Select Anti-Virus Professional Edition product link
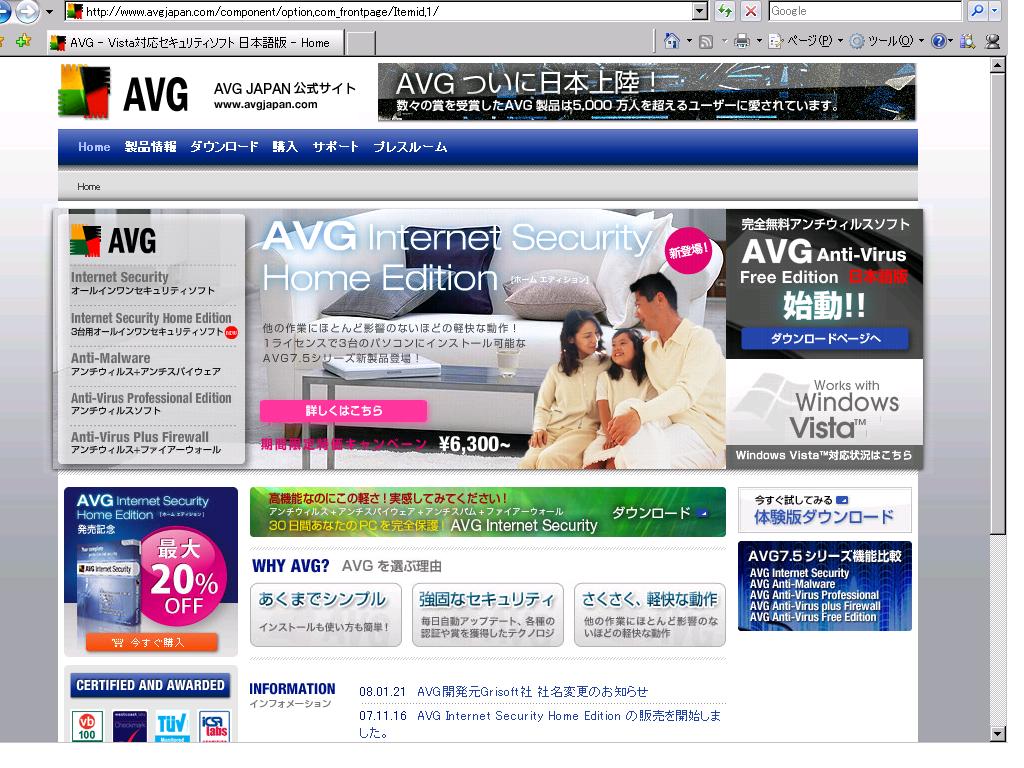This screenshot has height=768, width=1024. pos(152,404)
